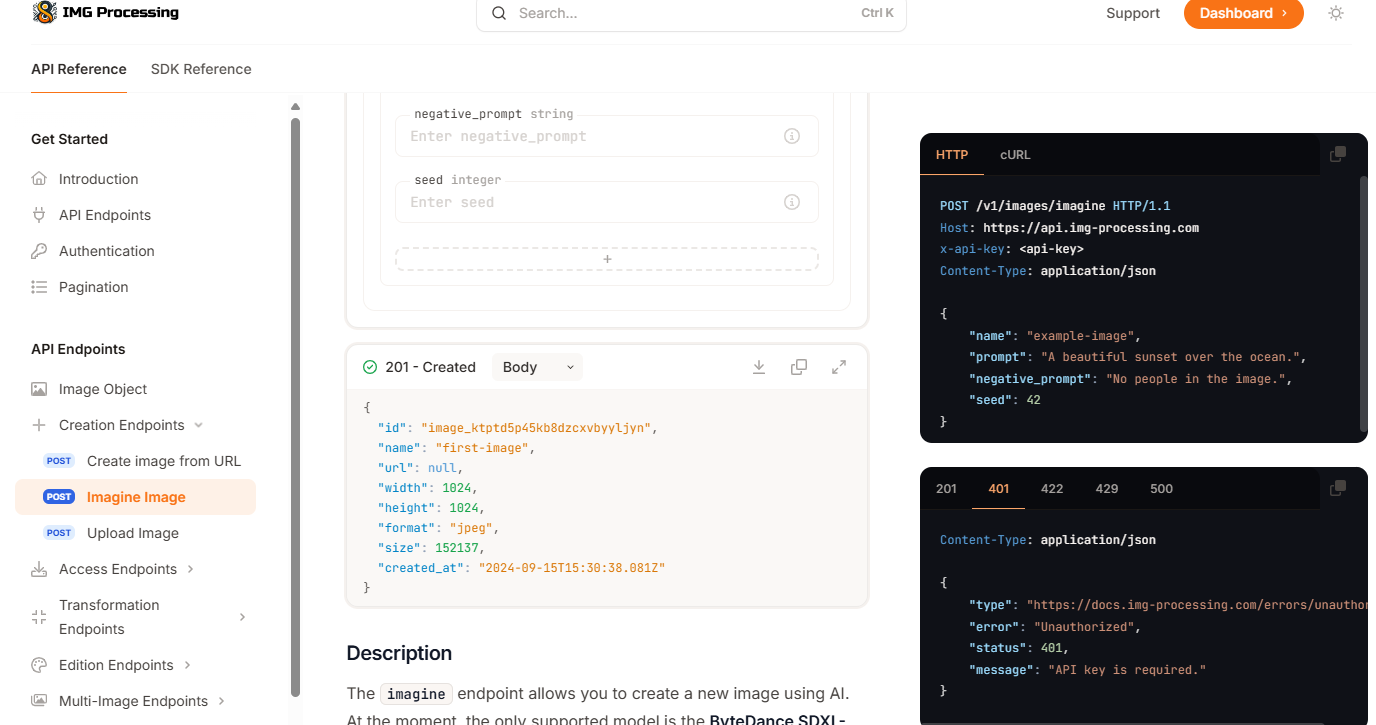1376x725 pixels.
Task: Open the Dashboard
Action: pos(1243,13)
